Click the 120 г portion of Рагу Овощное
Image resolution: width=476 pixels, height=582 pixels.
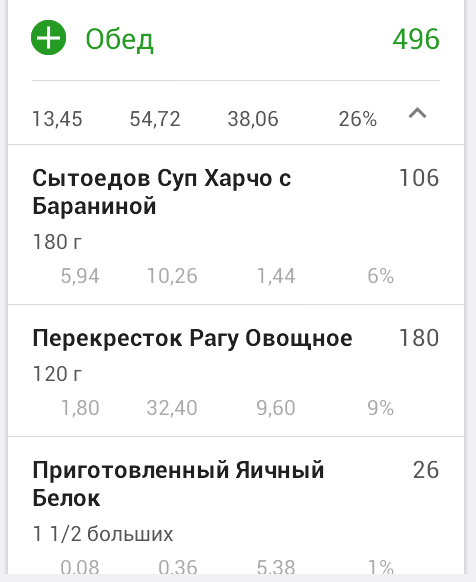[57, 373]
